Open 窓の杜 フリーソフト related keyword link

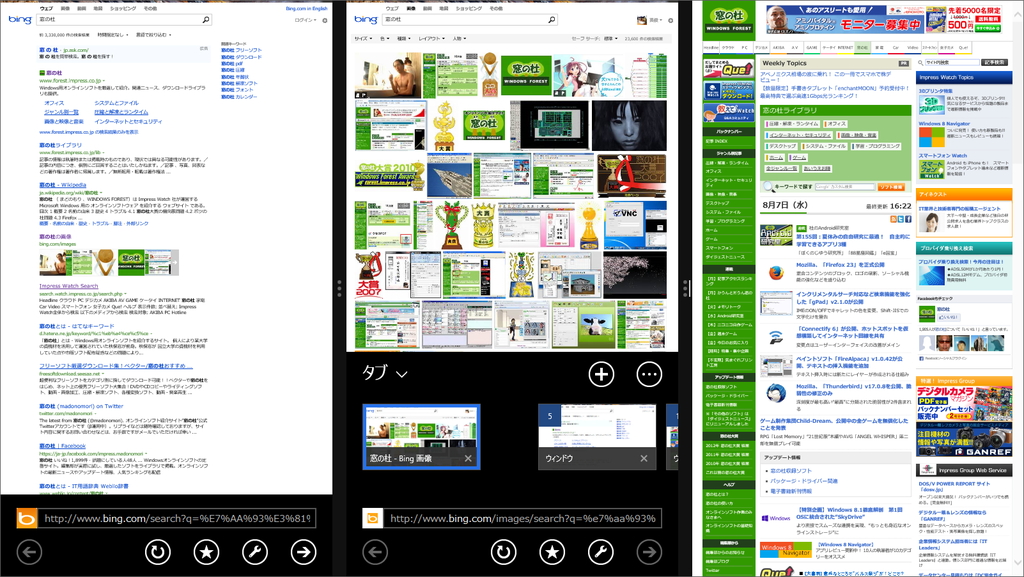(241, 50)
